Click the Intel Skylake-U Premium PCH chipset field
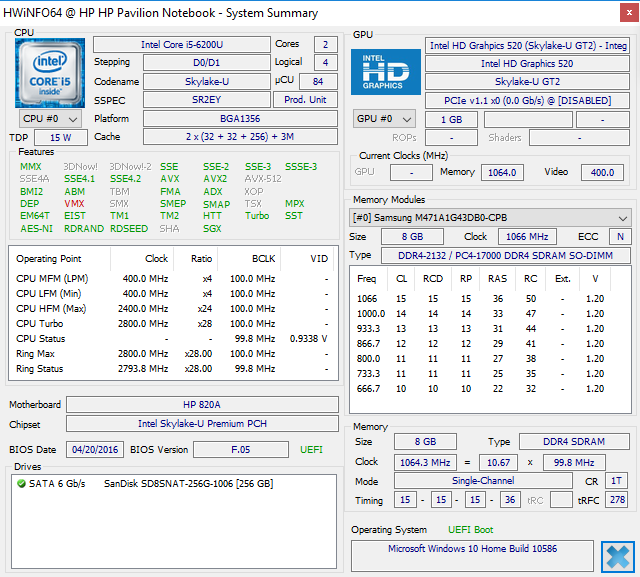The height and width of the screenshot is (577, 640). [202, 424]
